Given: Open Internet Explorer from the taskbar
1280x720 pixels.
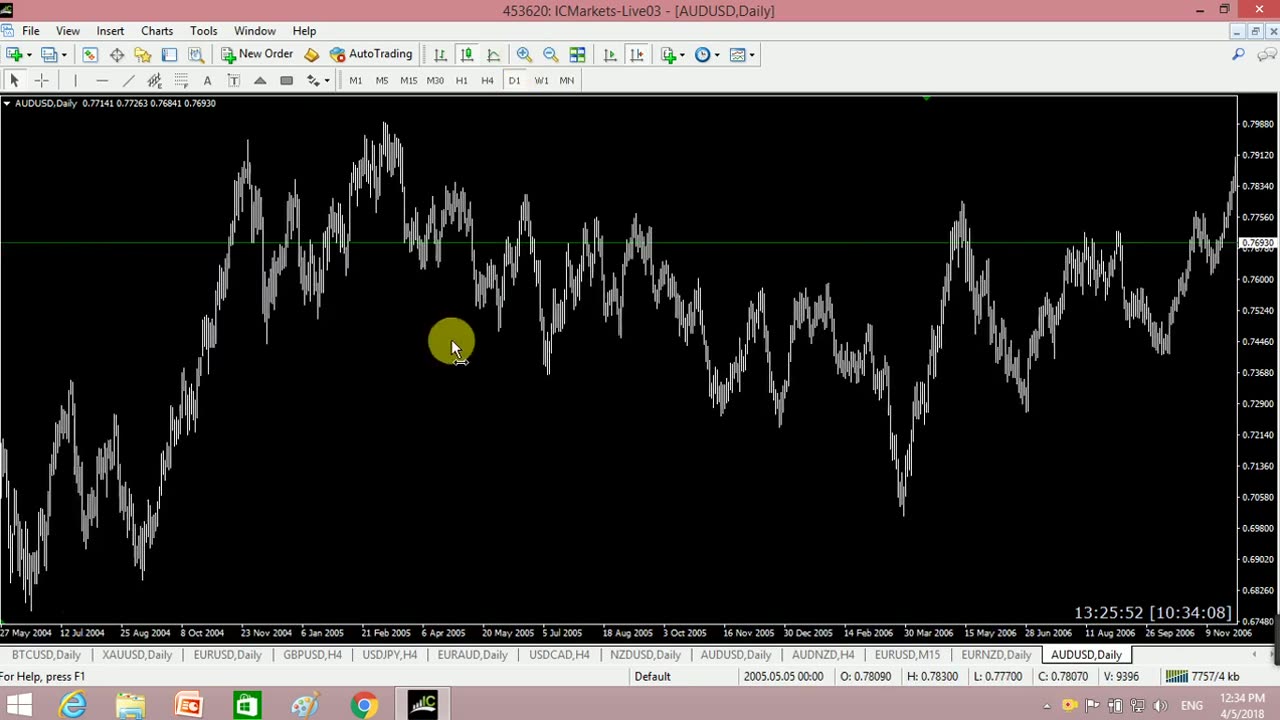Looking at the screenshot, I should tap(73, 706).
